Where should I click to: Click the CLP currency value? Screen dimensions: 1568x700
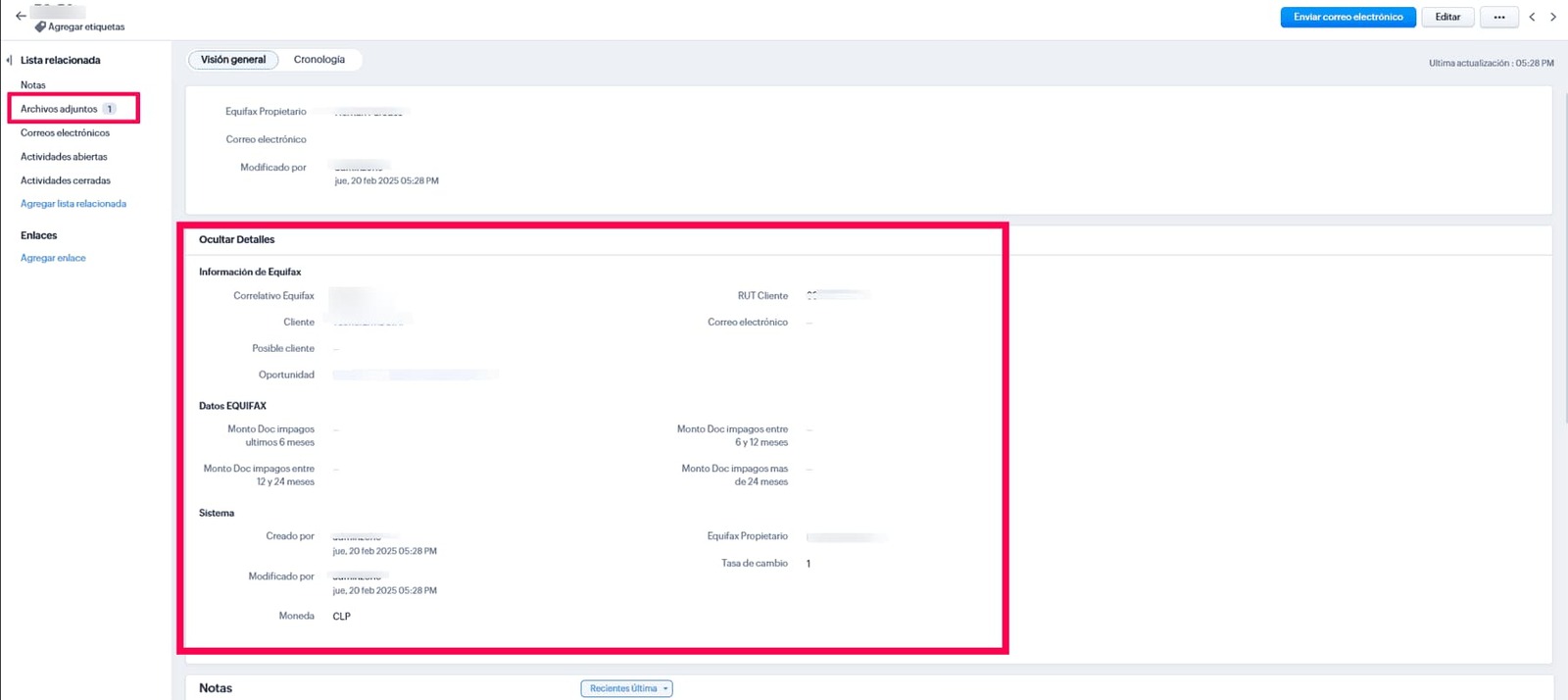point(341,617)
